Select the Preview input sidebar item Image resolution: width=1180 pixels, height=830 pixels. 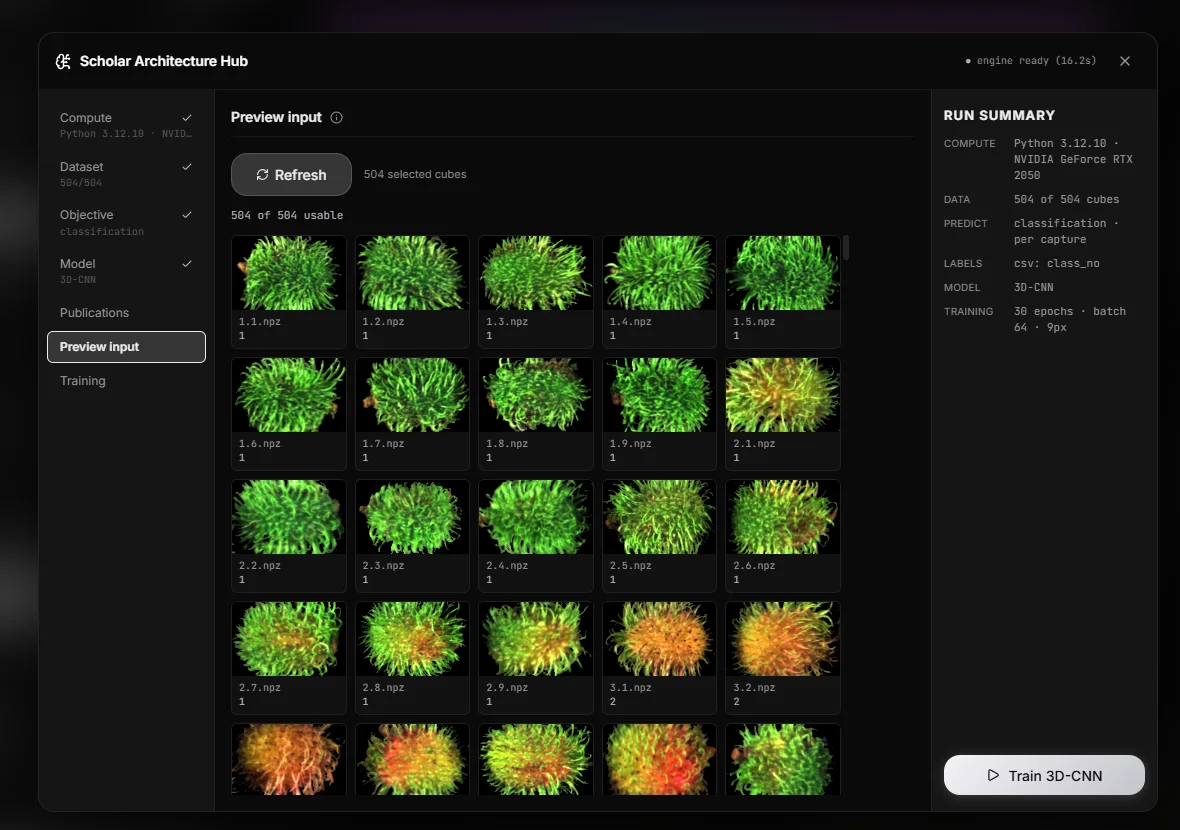(x=126, y=347)
